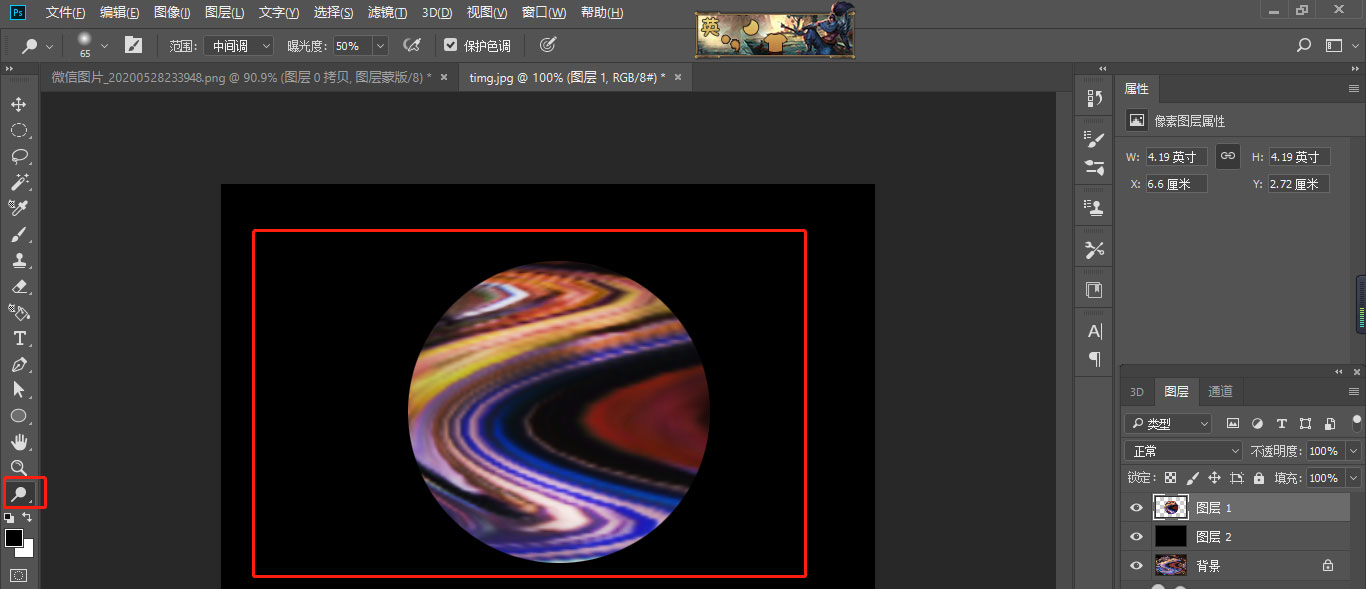This screenshot has width=1366, height=589.
Task: Open the 文件 (File) menu
Action: [x=65, y=12]
